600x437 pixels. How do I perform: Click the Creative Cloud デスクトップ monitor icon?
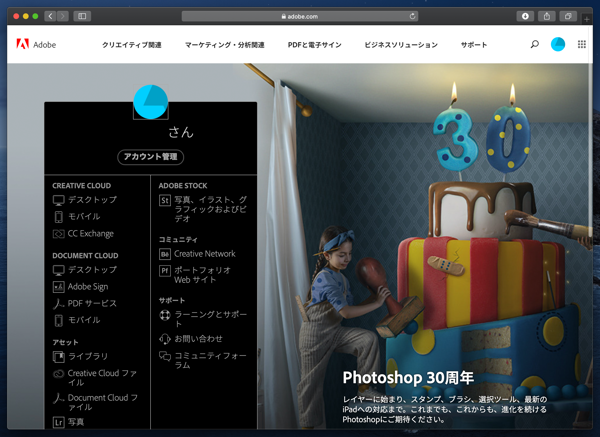tap(59, 200)
